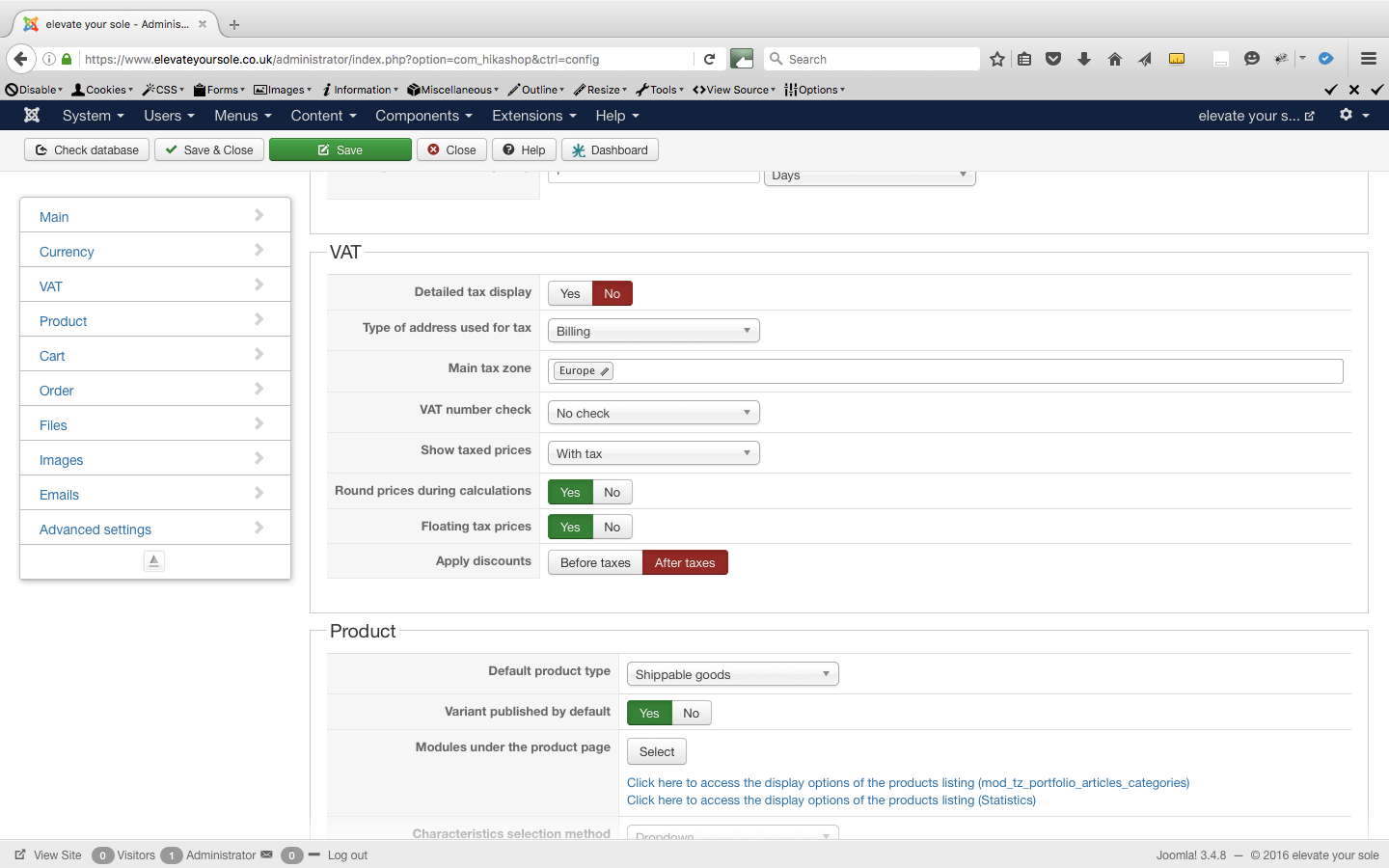Click Check database button
This screenshot has width=1389, height=868.
87,149
